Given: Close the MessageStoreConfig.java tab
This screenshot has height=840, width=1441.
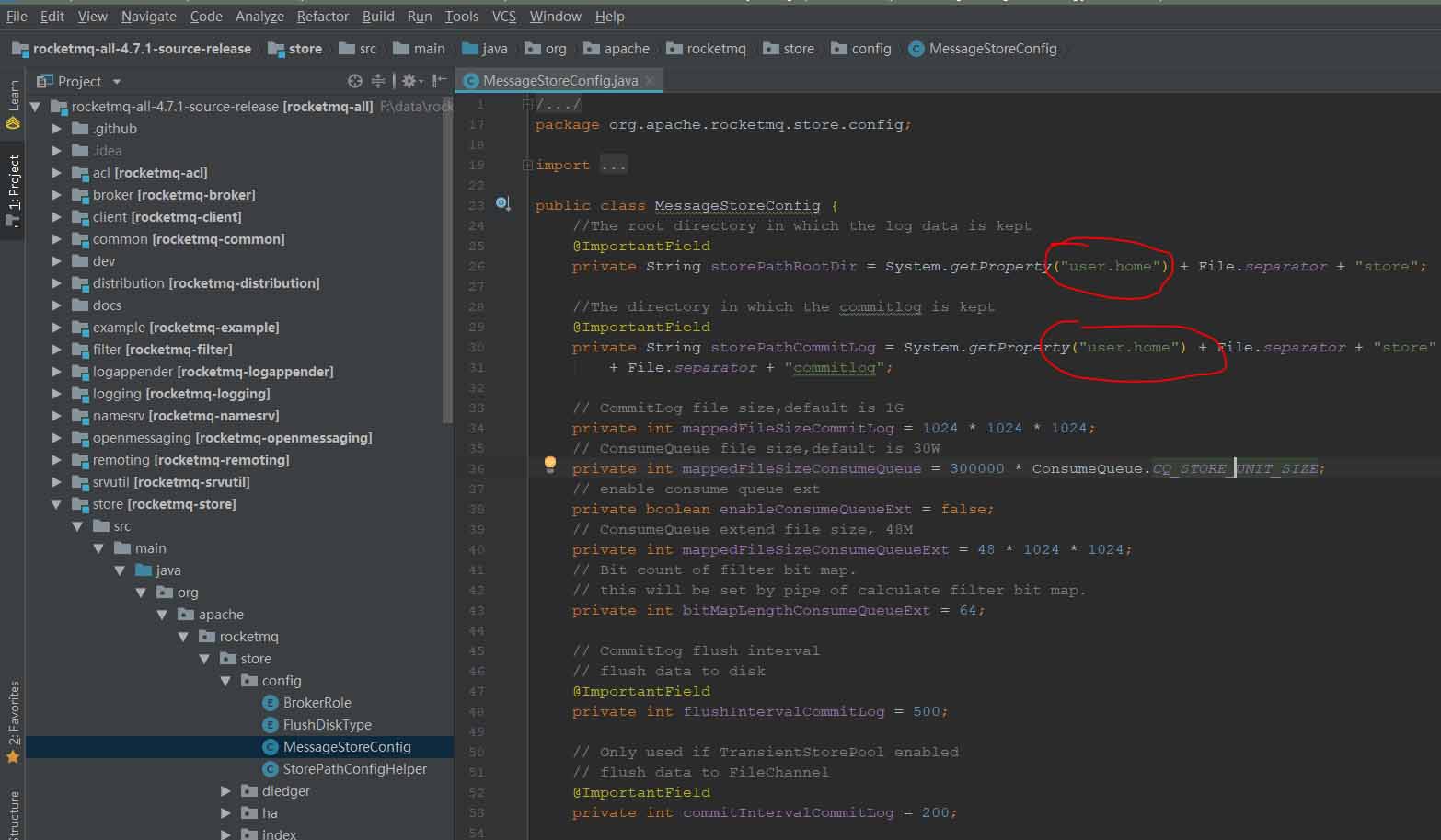Looking at the screenshot, I should 650,81.
